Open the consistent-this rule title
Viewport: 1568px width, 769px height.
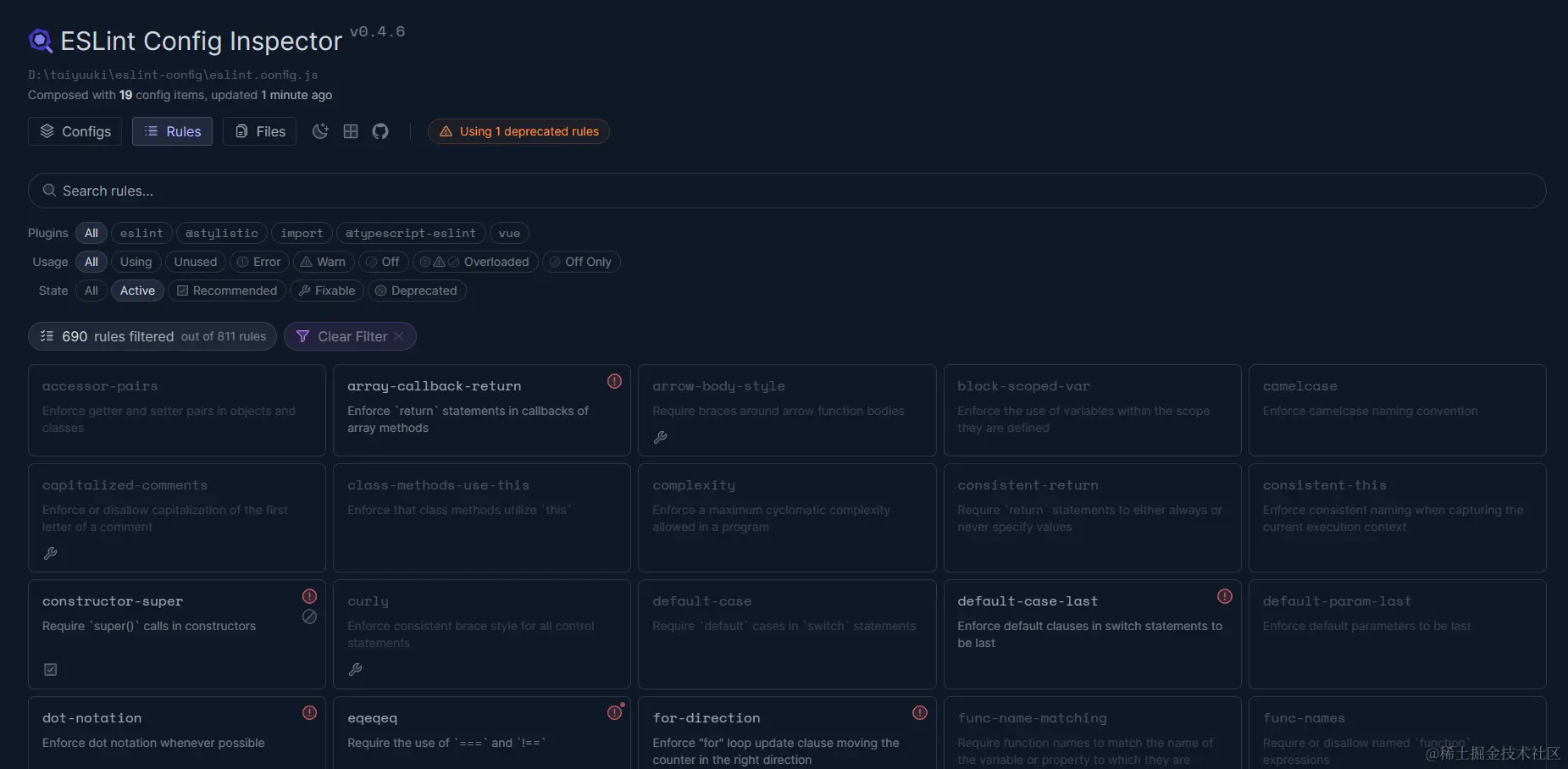(1325, 485)
